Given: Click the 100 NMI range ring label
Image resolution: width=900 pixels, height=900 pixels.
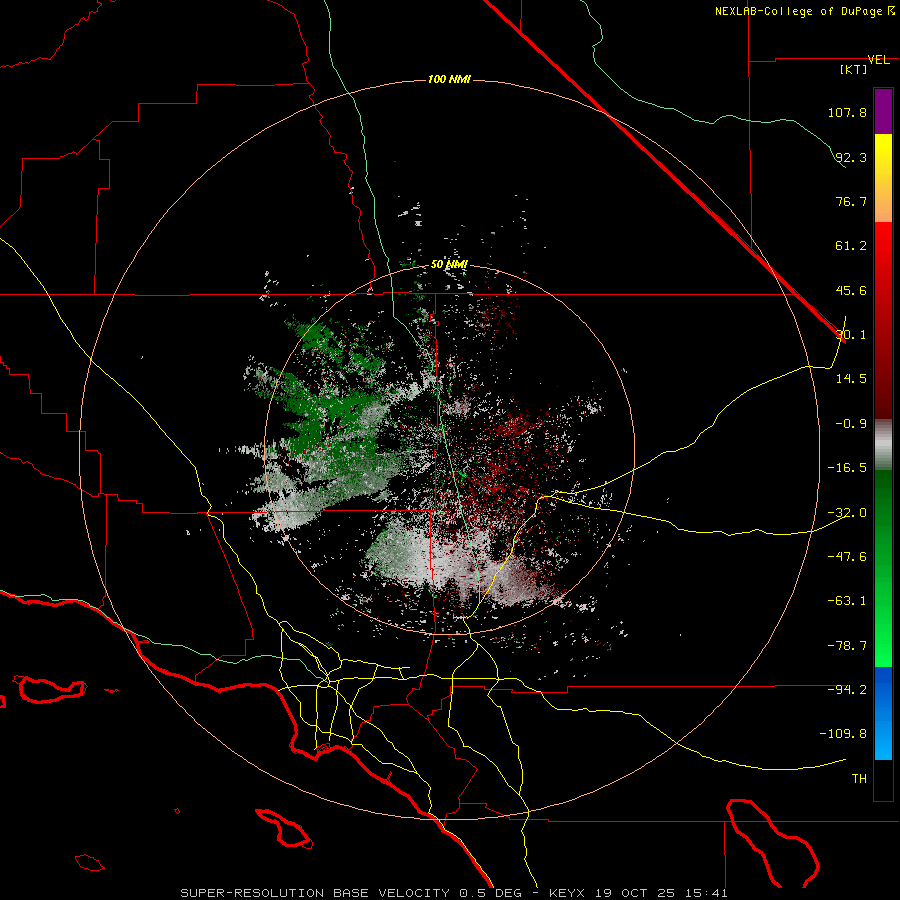Looking at the screenshot, I should point(449,79).
